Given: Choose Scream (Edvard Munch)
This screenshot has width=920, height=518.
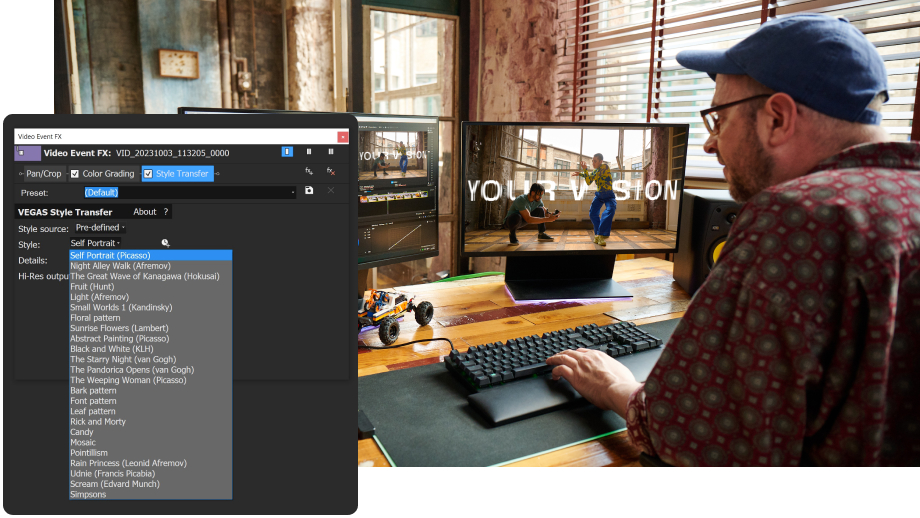Looking at the screenshot, I should pyautogui.click(x=151, y=484).
